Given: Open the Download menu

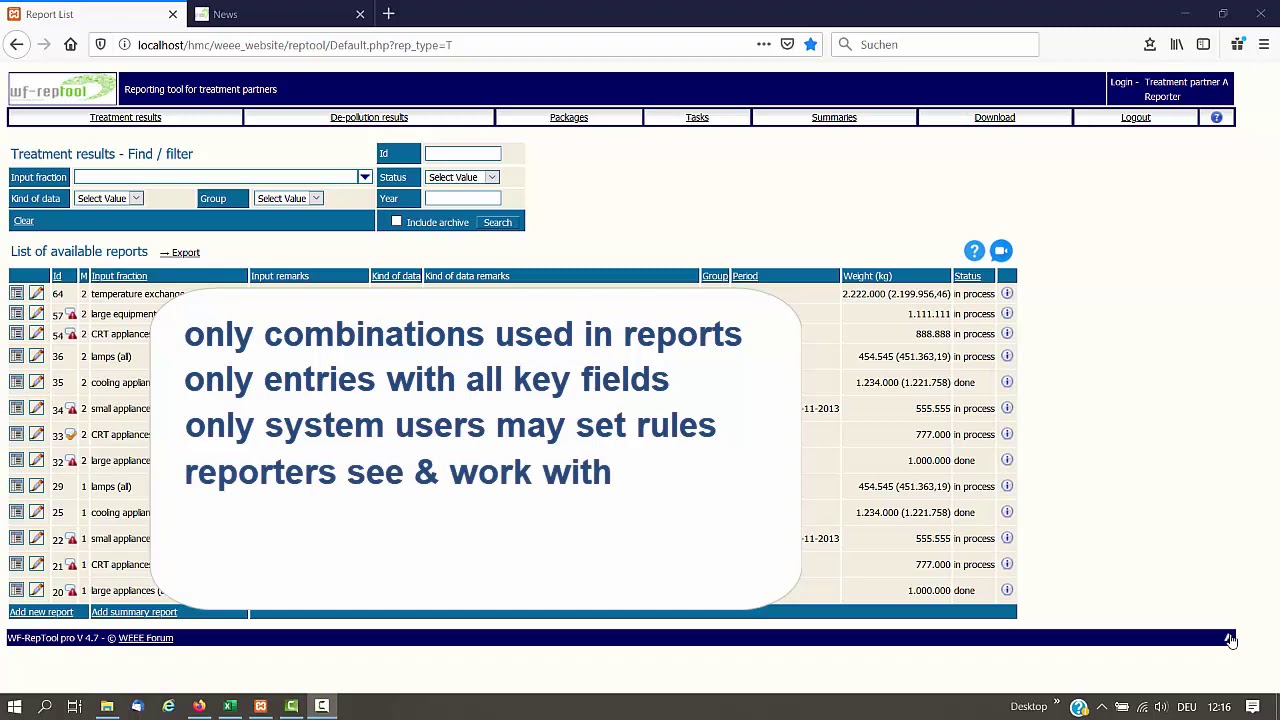Looking at the screenshot, I should [x=995, y=117].
